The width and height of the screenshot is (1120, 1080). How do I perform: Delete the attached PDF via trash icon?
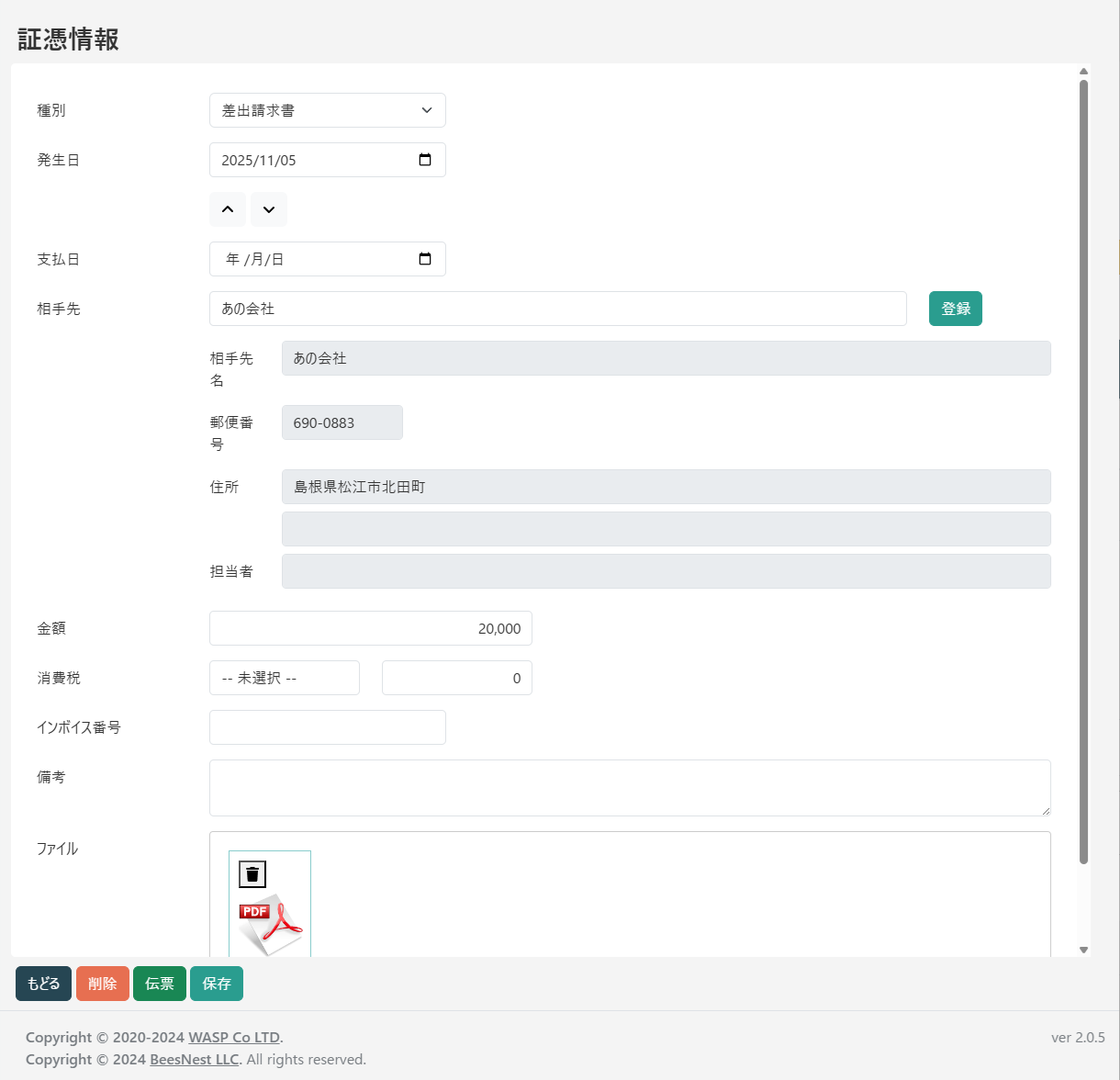254,873
